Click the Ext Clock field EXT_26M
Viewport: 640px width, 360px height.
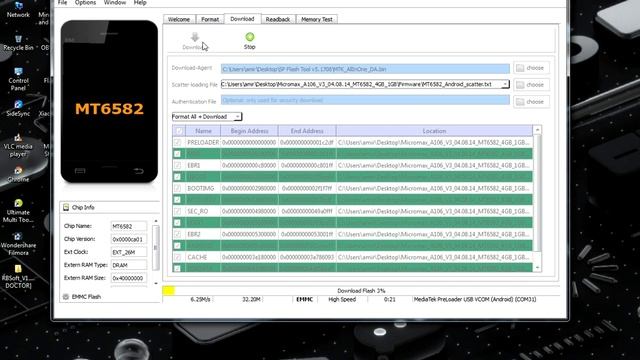tap(128, 252)
